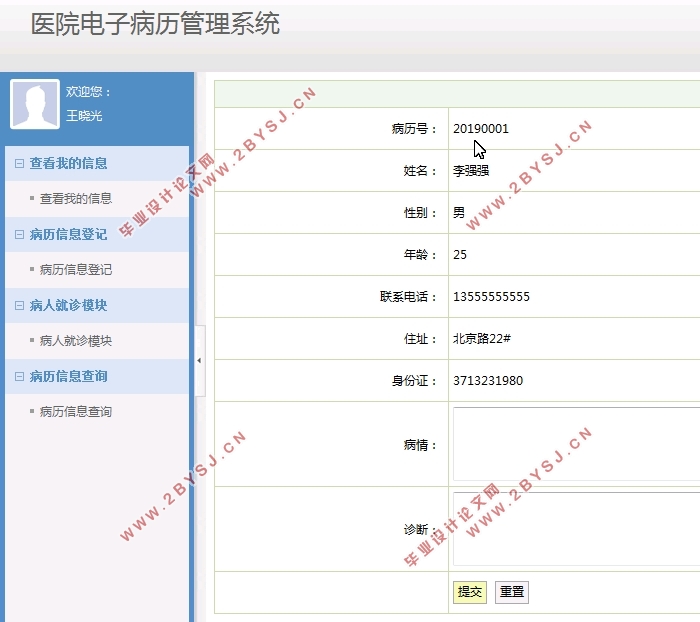Click inside the 诊断 text area

point(576,529)
